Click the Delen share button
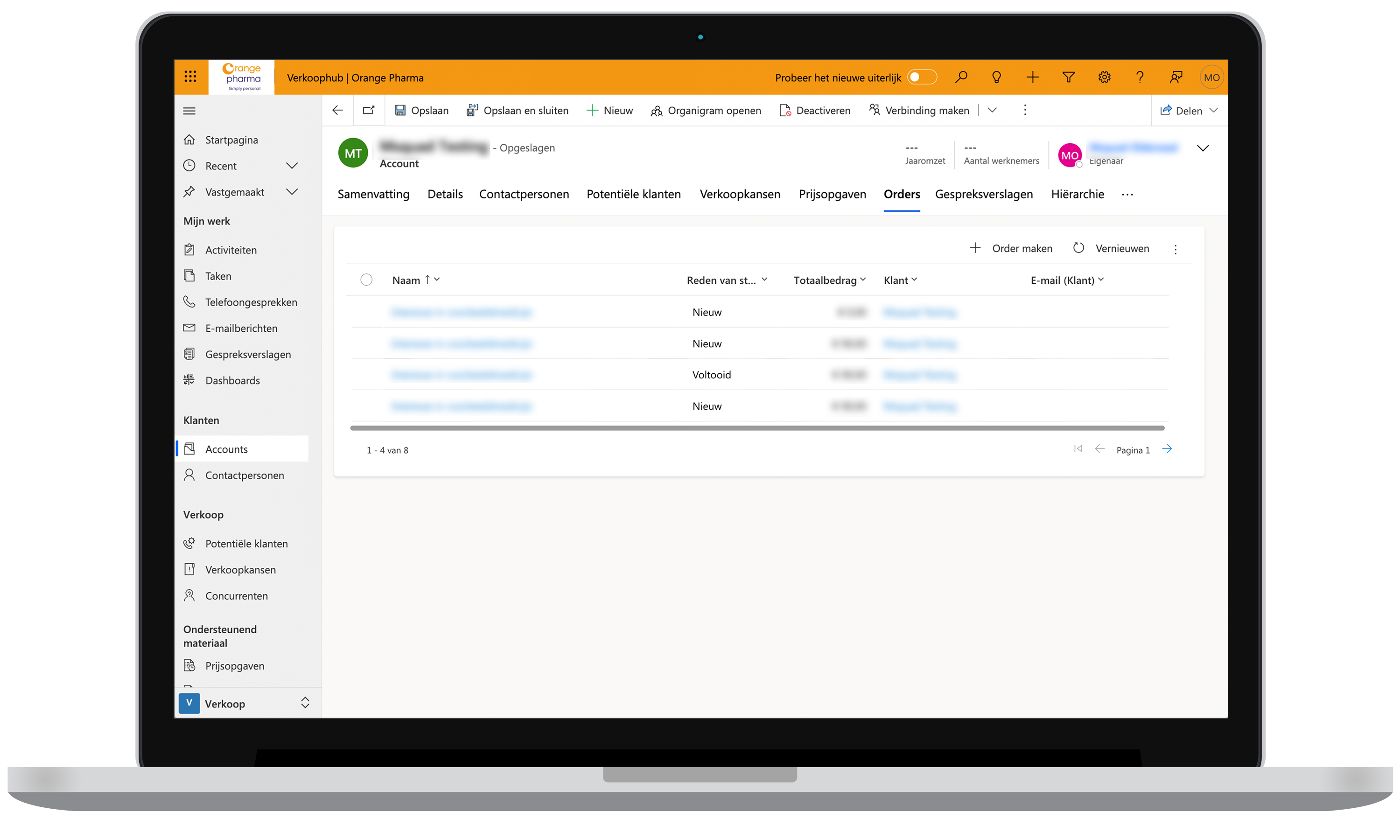The width and height of the screenshot is (1400, 840). (1181, 111)
